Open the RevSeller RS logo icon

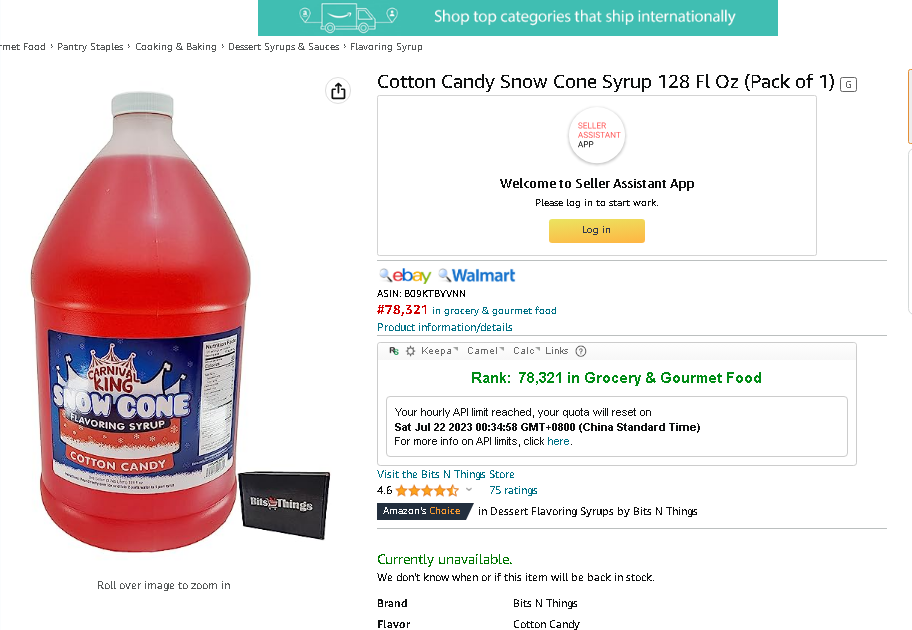394,351
